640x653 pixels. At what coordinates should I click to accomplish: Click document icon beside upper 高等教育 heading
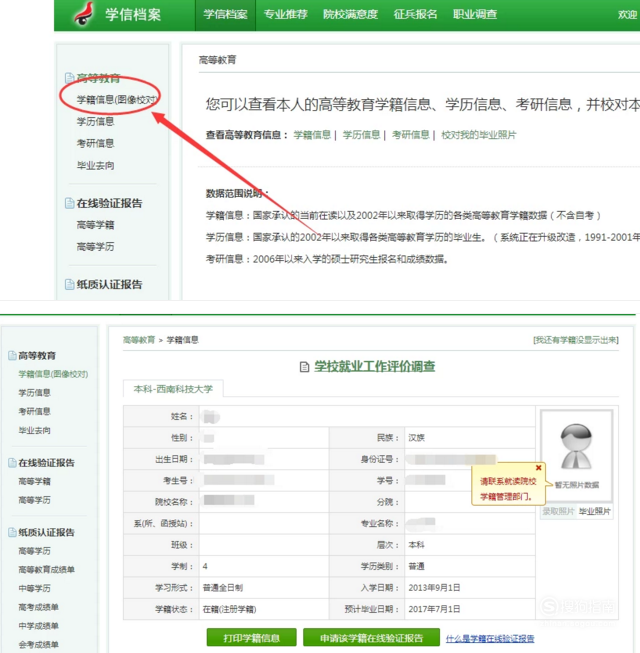click(x=69, y=78)
